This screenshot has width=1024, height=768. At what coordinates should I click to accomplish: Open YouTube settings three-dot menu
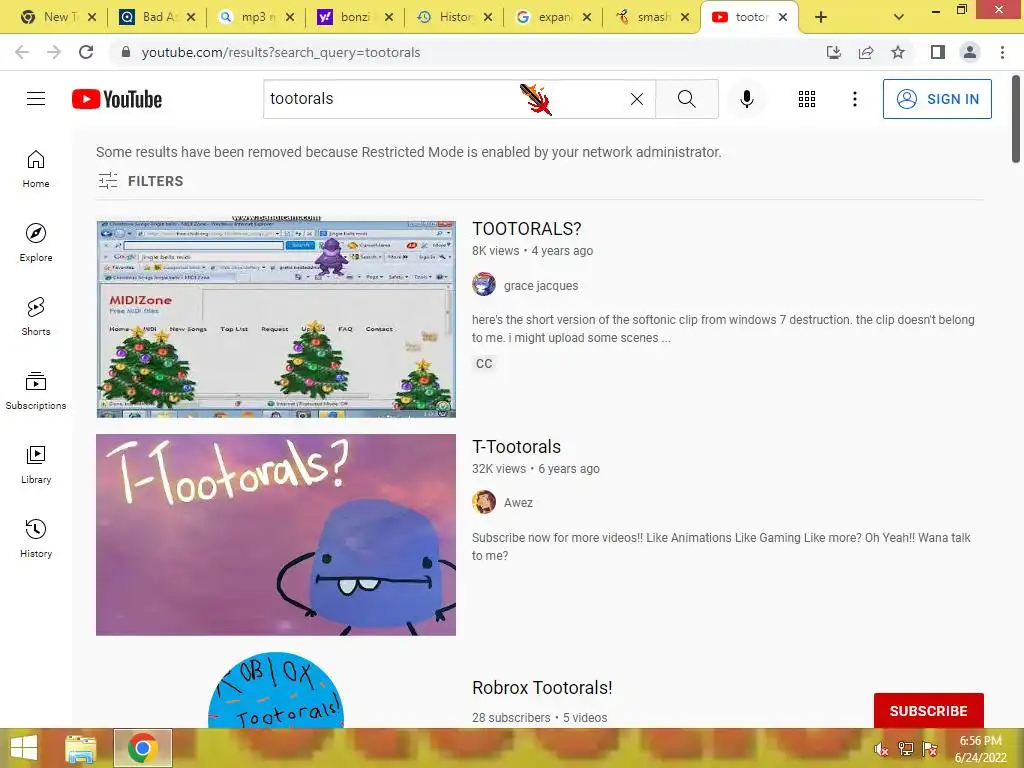pos(854,99)
